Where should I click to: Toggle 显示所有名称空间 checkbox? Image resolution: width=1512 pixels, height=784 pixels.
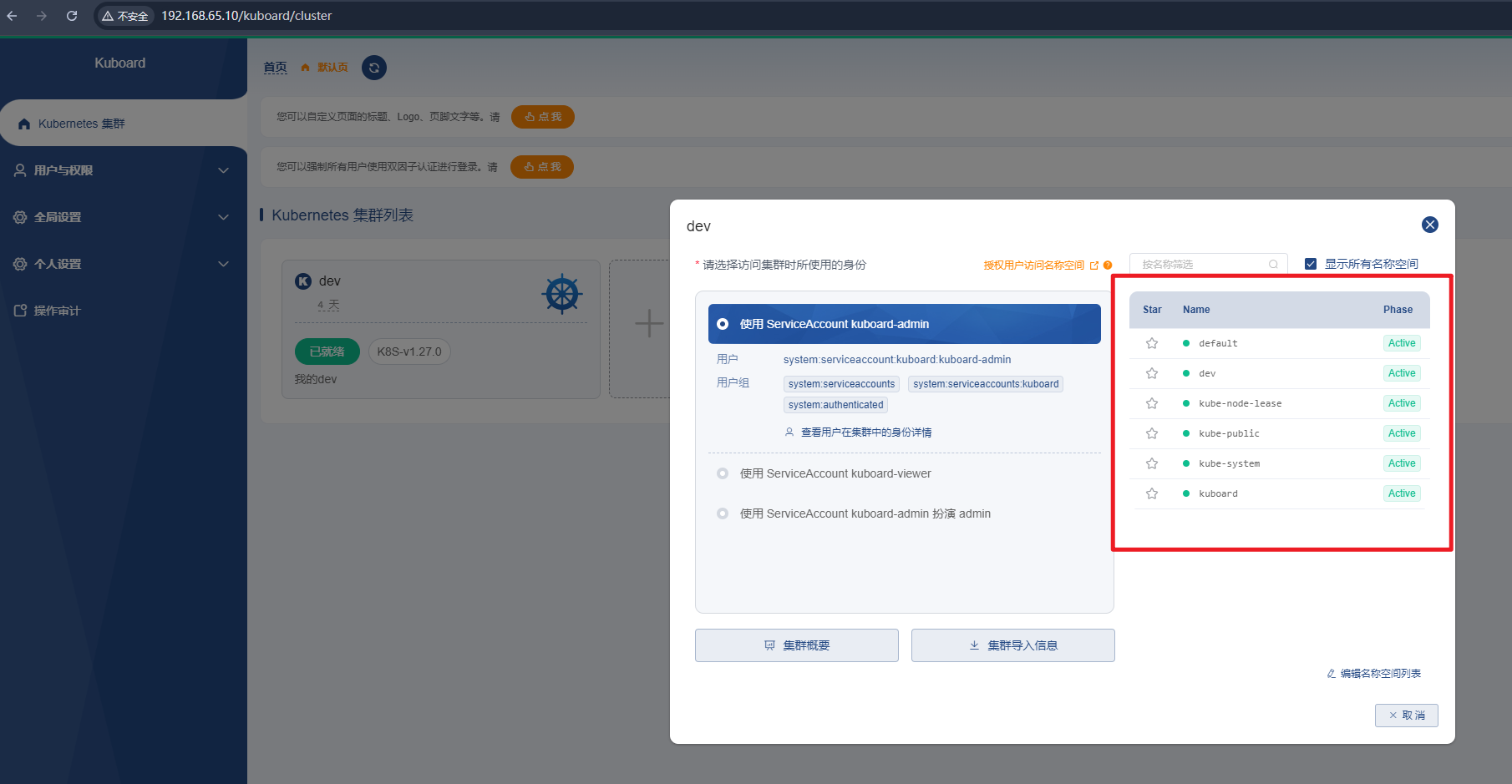tap(1311, 264)
